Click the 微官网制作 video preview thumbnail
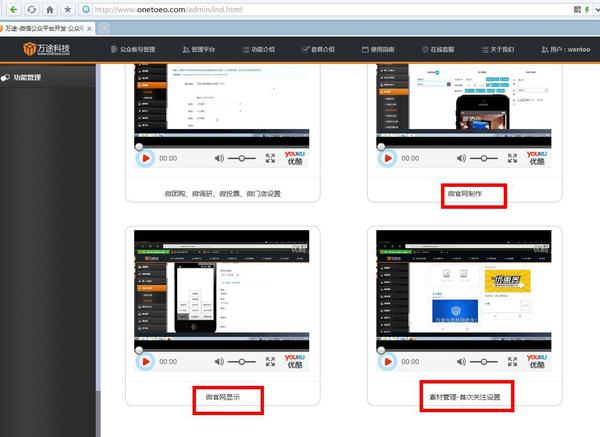The image size is (600, 437). tap(464, 104)
